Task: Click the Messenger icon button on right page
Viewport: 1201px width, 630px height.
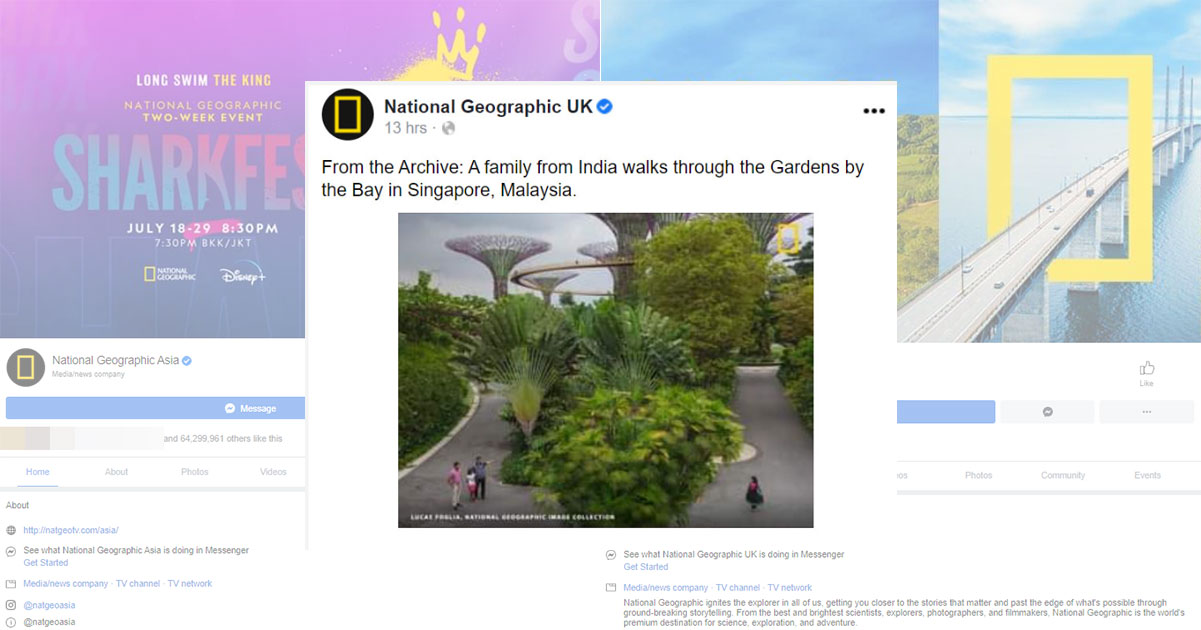Action: [1047, 412]
